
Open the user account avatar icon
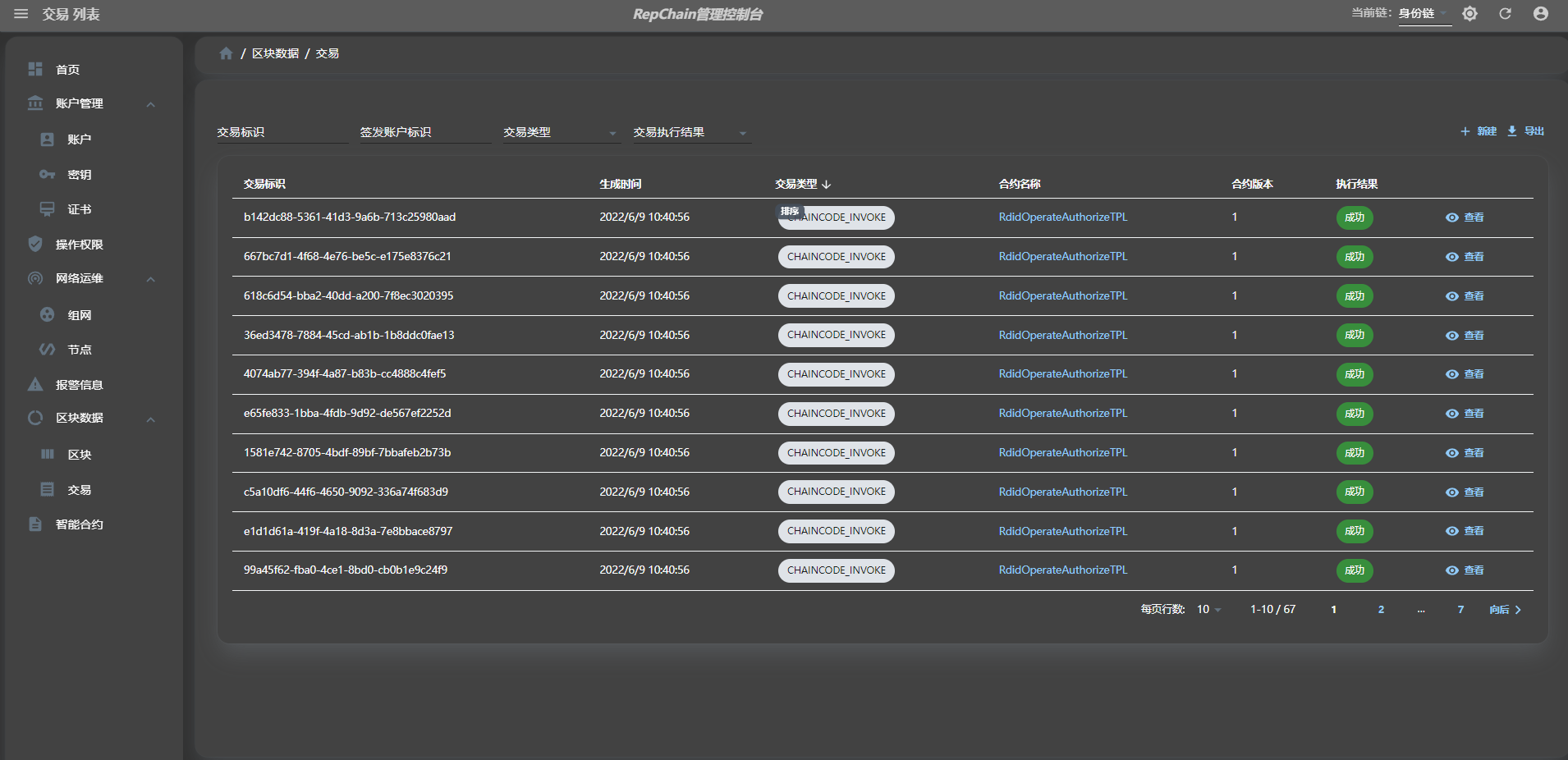click(1541, 14)
